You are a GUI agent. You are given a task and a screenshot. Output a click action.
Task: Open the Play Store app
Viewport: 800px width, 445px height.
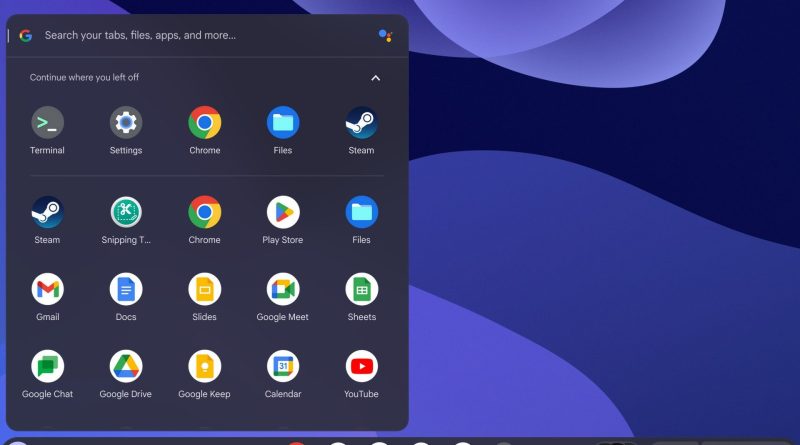(x=283, y=212)
